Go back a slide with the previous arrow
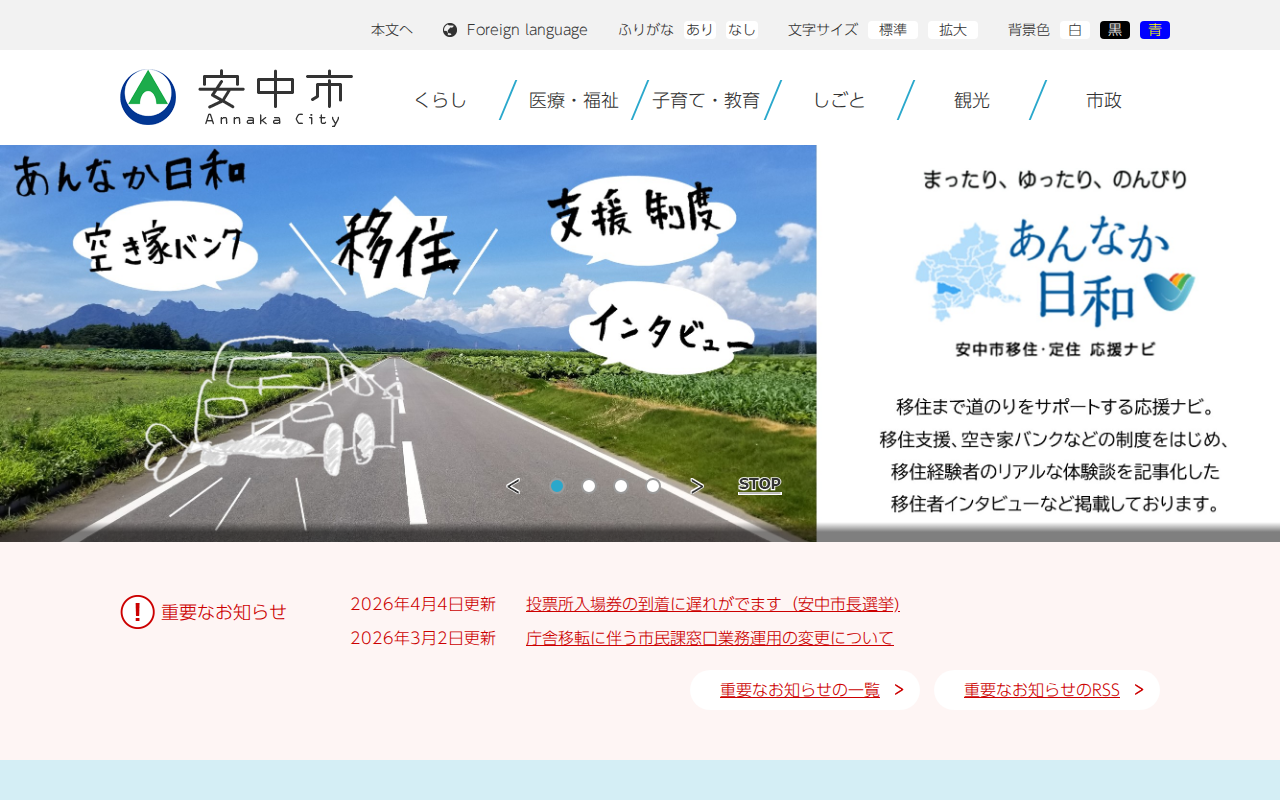 point(513,485)
